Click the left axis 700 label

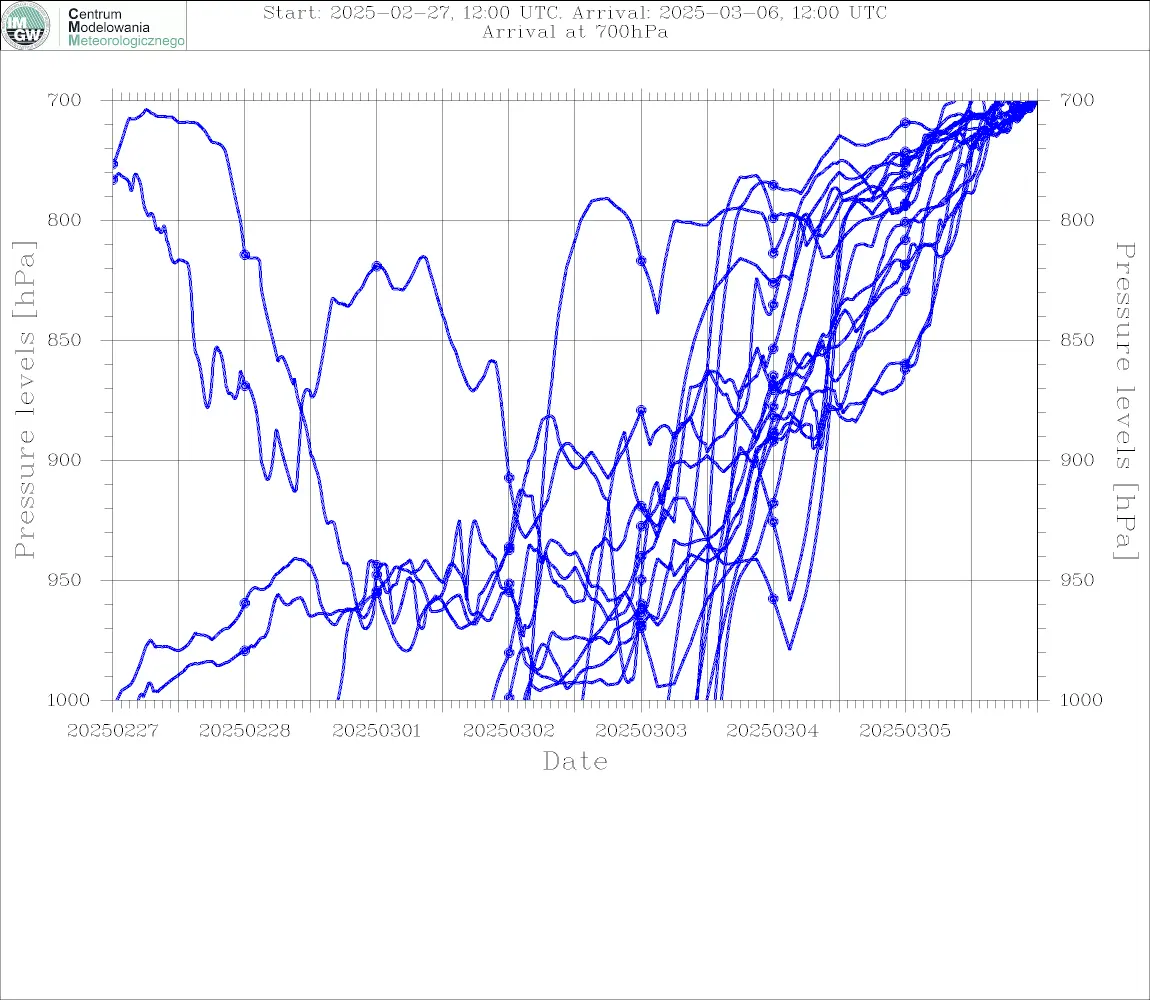click(x=65, y=100)
